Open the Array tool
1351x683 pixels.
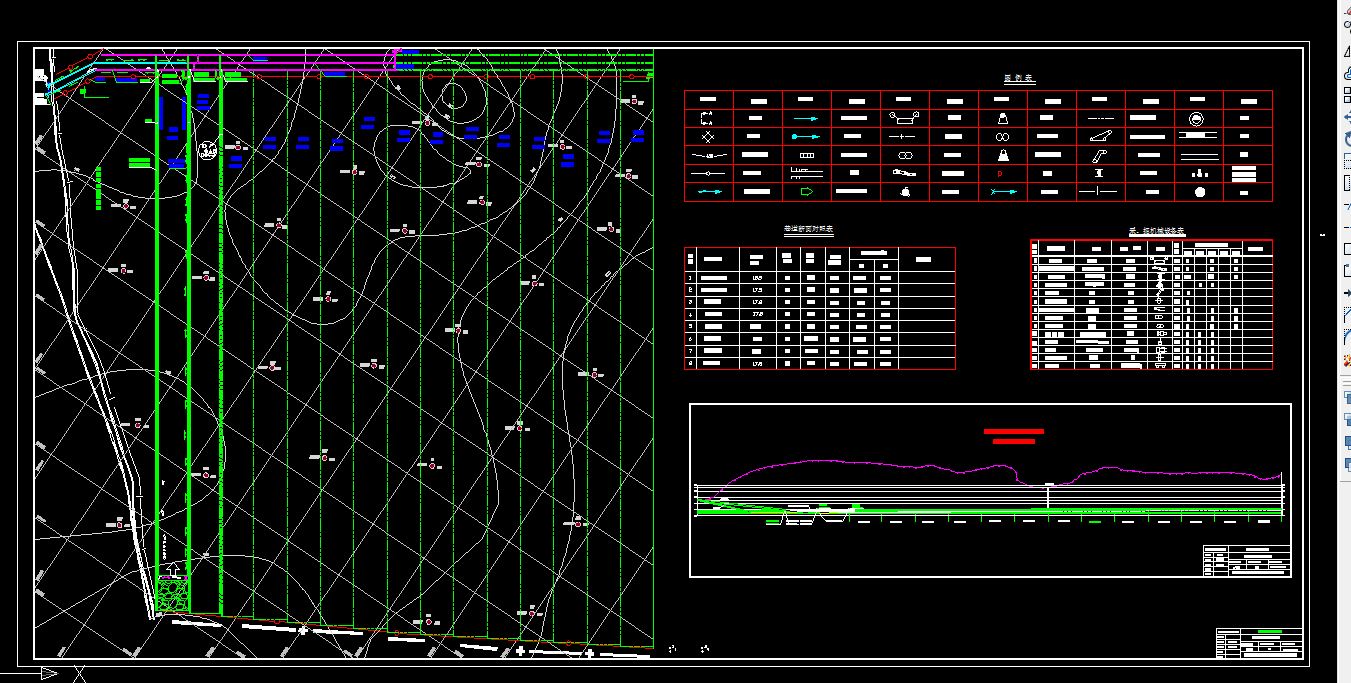(1346, 95)
